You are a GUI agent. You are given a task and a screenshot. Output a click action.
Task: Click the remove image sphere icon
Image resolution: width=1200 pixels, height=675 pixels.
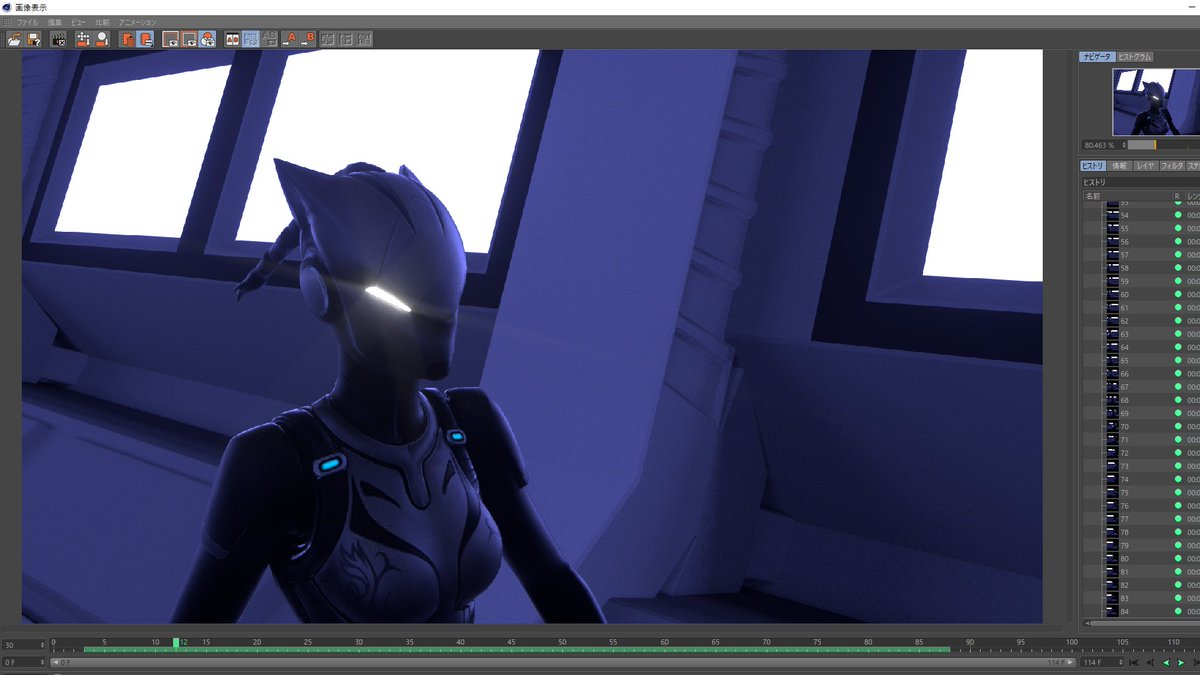[x=102, y=40]
